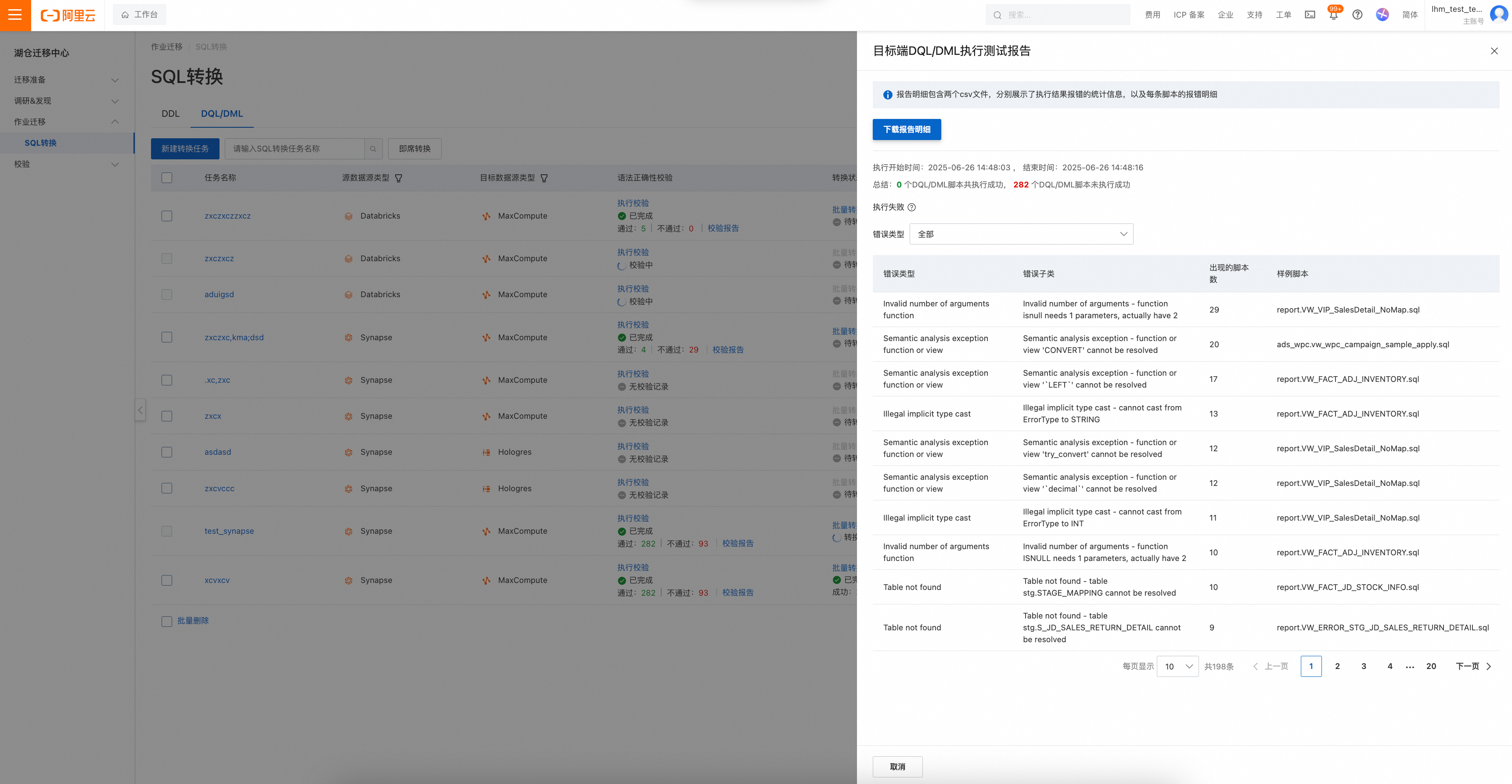Click the Synapse icon in test_synapse row
This screenshot has height=784, width=1512.
pos(349,532)
